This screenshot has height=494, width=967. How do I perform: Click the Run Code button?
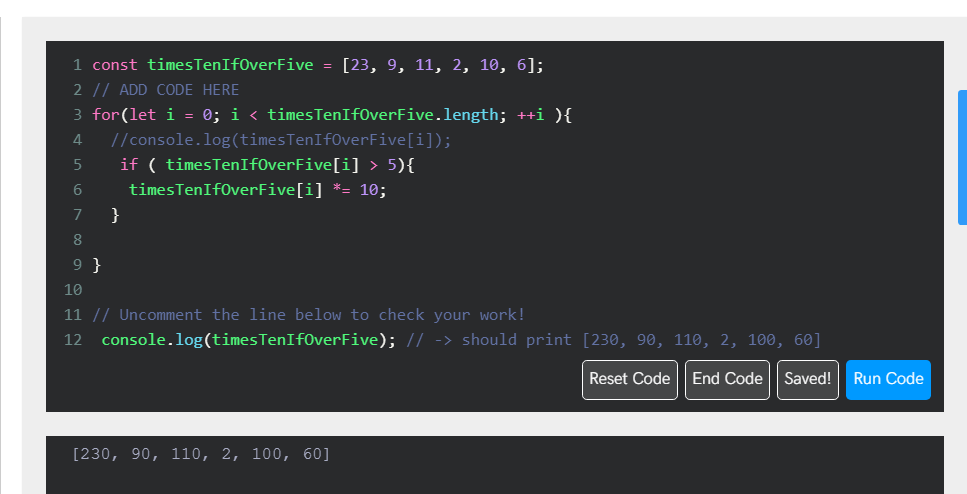(x=888, y=379)
